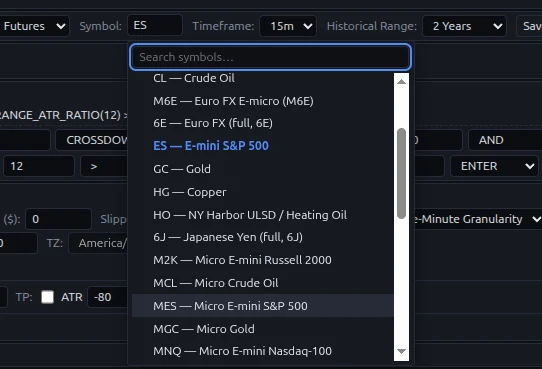The image size is (542, 369).
Task: Select HO — NY Harbor ULSD / Heating Oil
Action: (x=263, y=215)
